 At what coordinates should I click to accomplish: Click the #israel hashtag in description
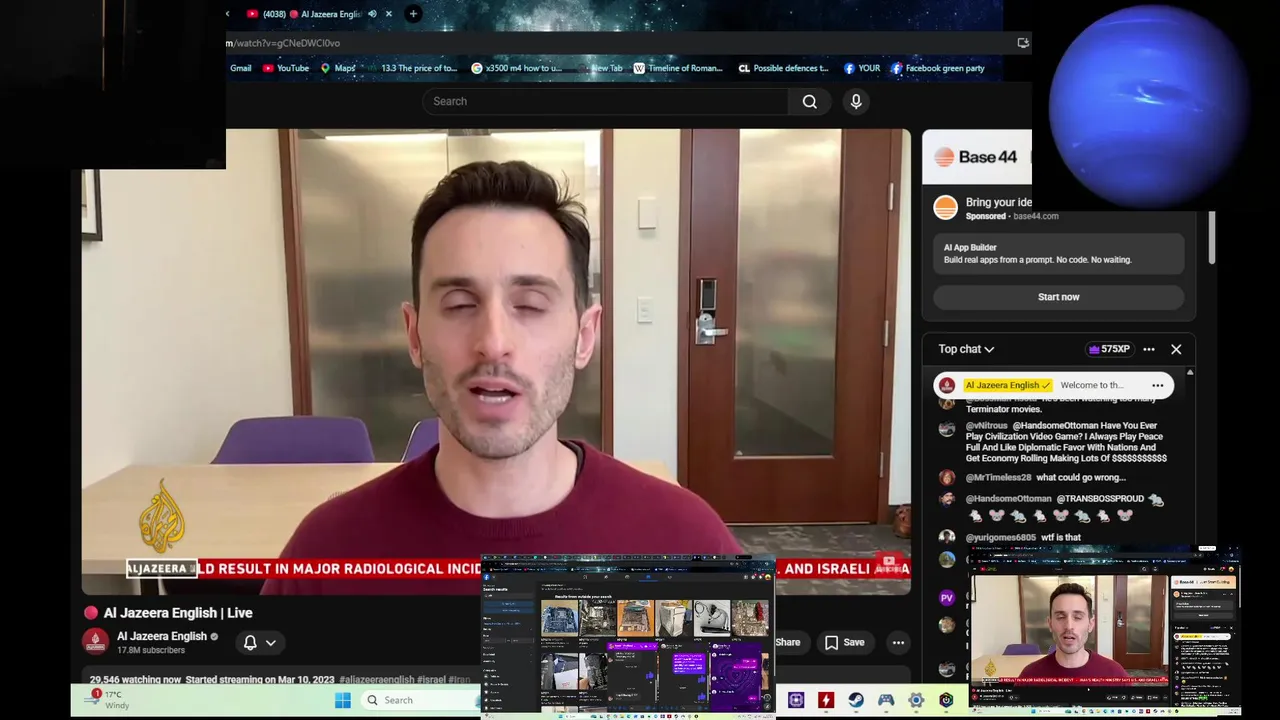coord(431,680)
